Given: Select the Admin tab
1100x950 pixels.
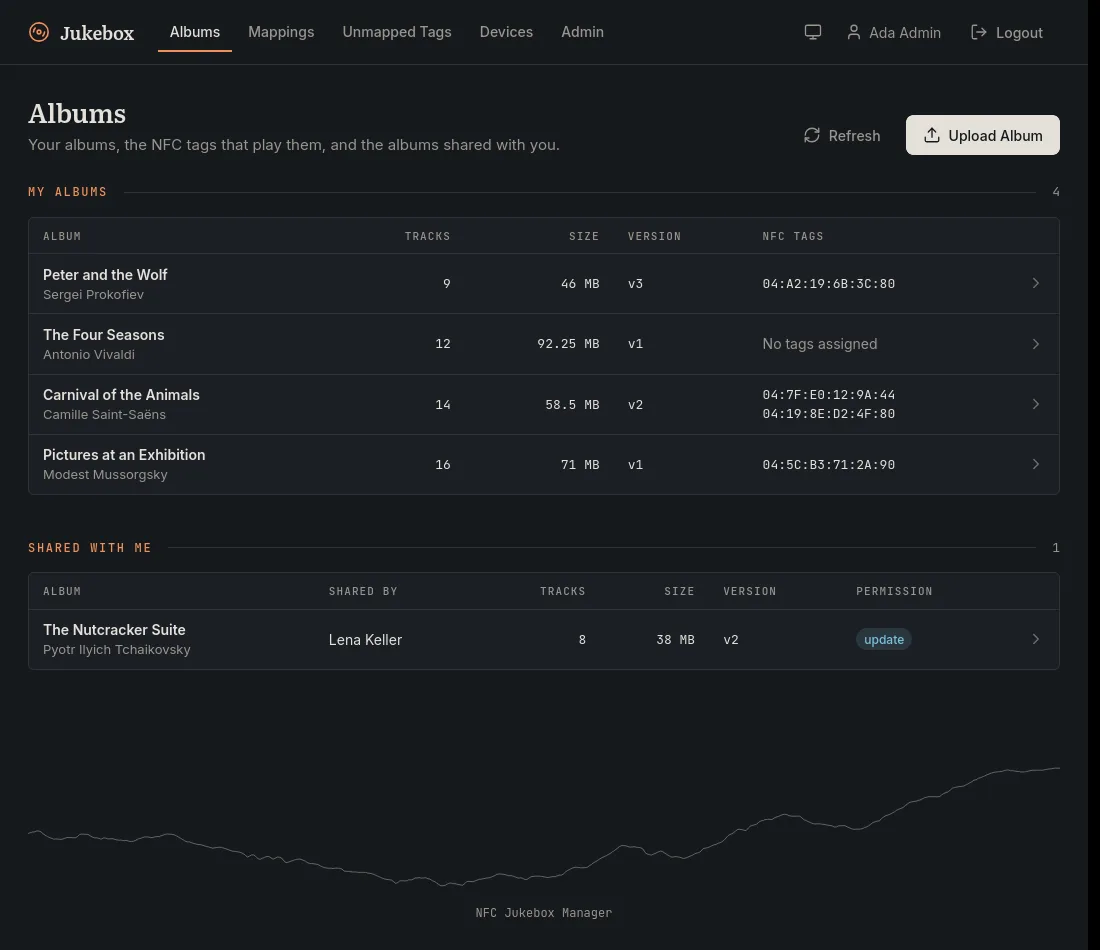Looking at the screenshot, I should tap(582, 32).
